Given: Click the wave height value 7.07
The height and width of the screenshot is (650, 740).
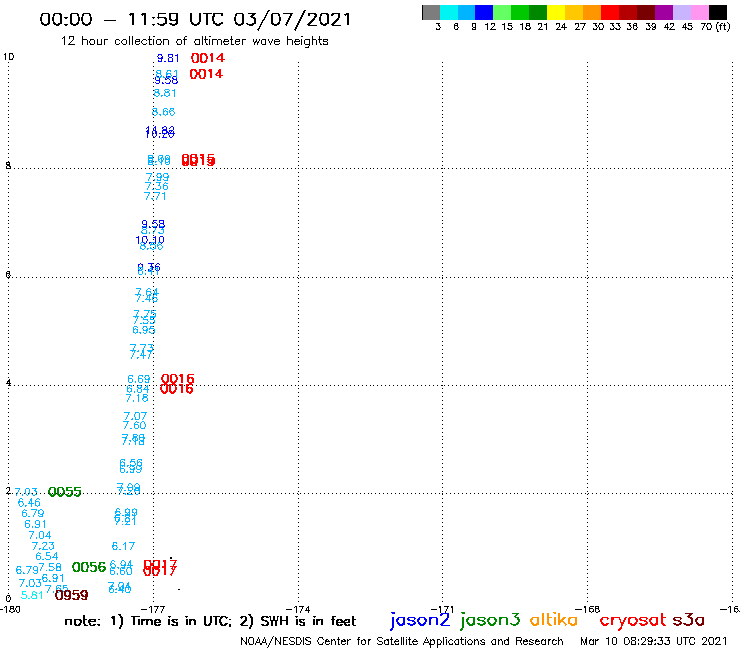Looking at the screenshot, I should pos(135,416).
